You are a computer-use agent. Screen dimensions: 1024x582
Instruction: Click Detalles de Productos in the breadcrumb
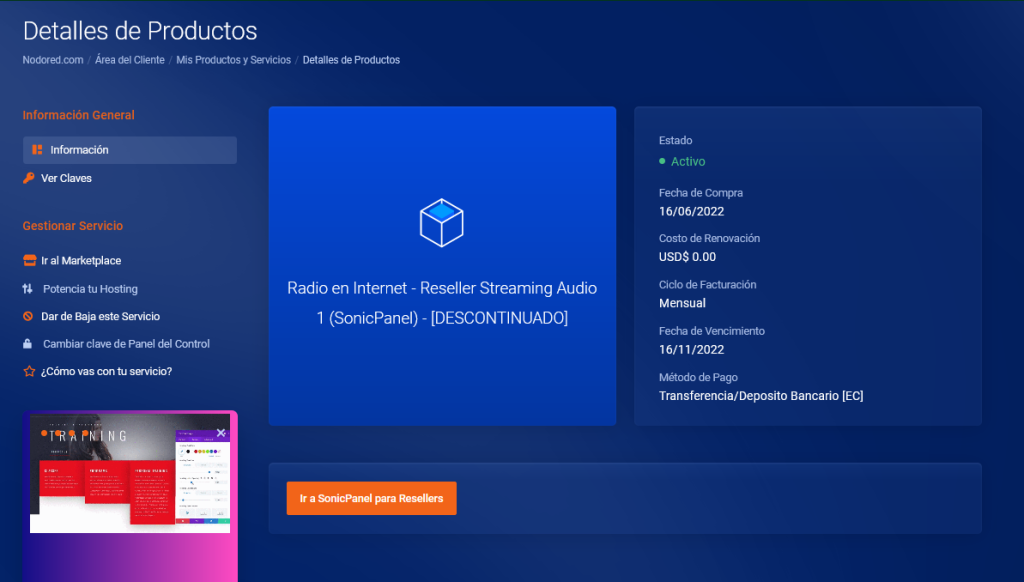pos(351,60)
